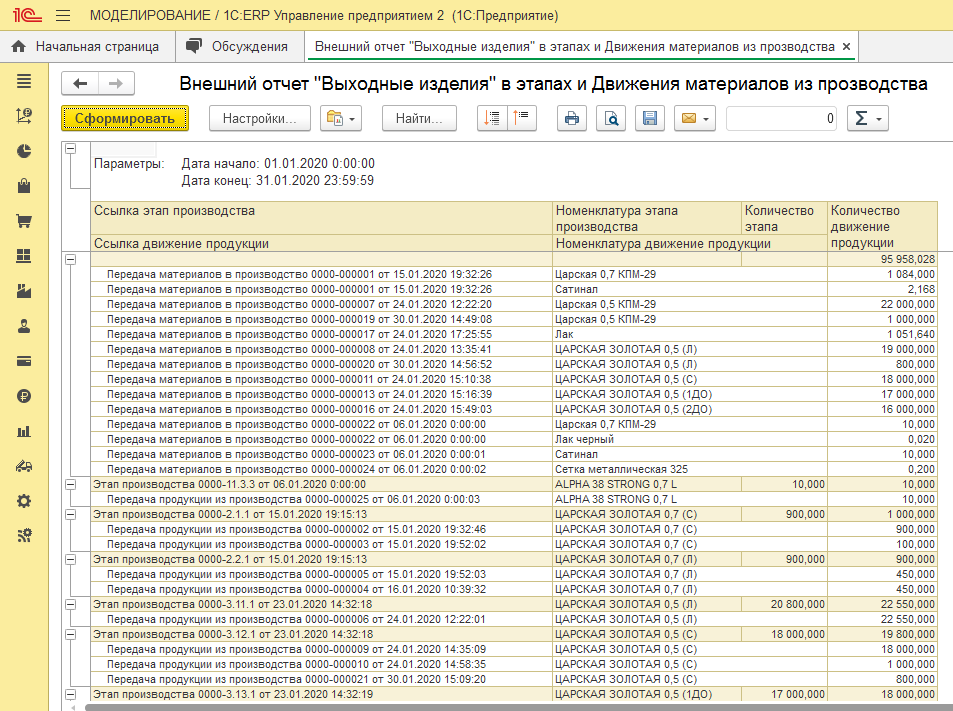Image resolution: width=953 pixels, height=711 pixels.
Task: Collapse the Этап производства 0000-3.13.1 group
Action: (x=71, y=694)
